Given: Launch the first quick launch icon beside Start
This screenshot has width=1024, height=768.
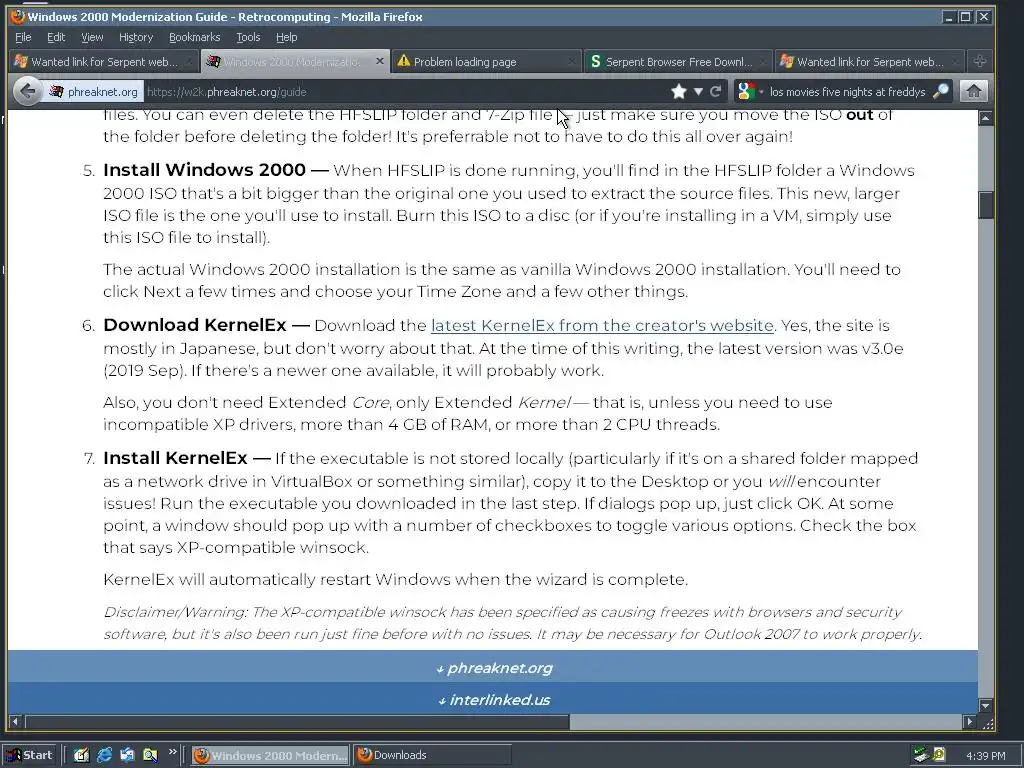Looking at the screenshot, I should click(x=81, y=755).
